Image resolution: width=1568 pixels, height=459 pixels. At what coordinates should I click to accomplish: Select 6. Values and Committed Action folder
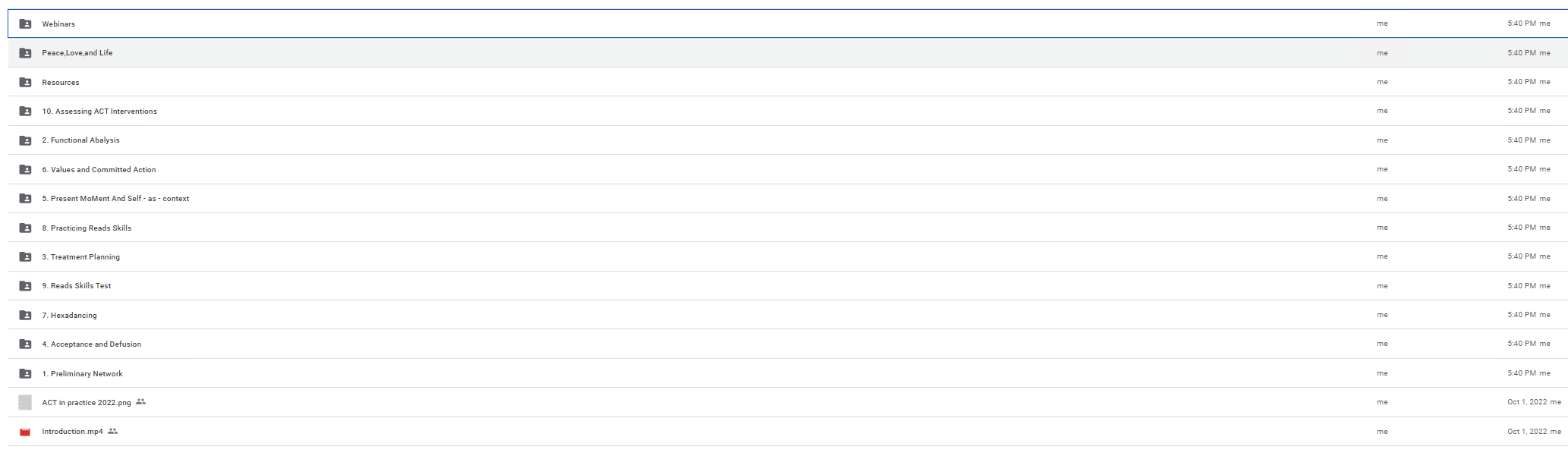[788, 169]
